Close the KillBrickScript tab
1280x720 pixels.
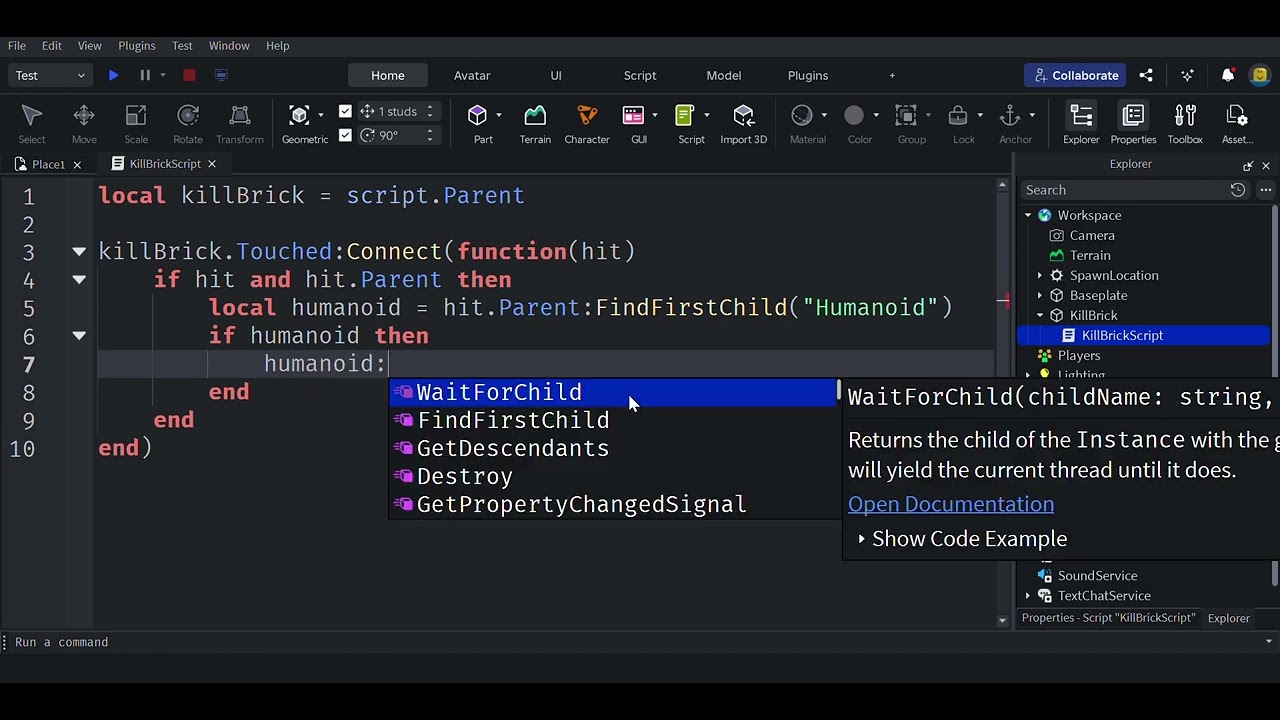click(212, 164)
